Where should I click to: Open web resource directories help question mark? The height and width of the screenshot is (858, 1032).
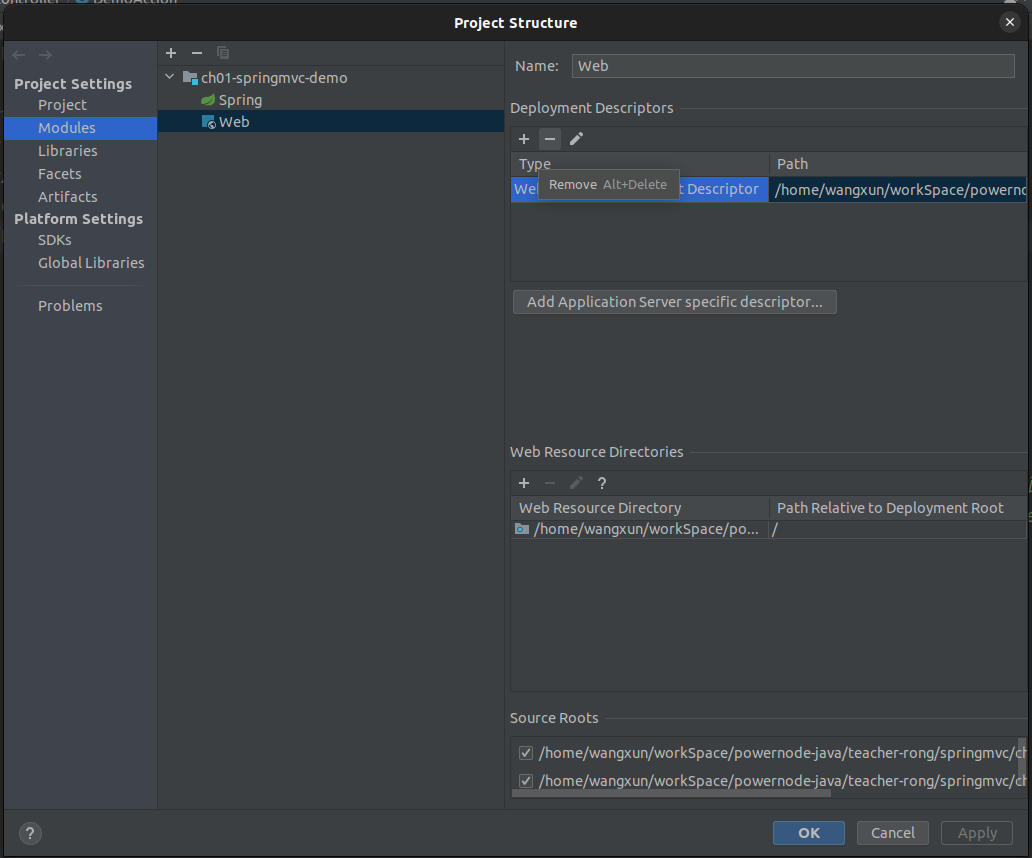(x=602, y=483)
